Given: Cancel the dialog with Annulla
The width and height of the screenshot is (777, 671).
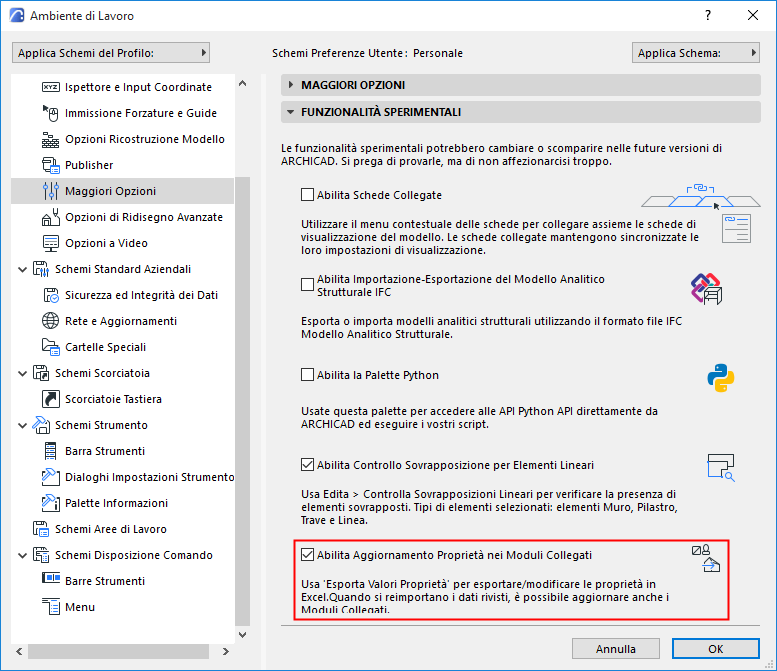Looking at the screenshot, I should tap(615, 649).
